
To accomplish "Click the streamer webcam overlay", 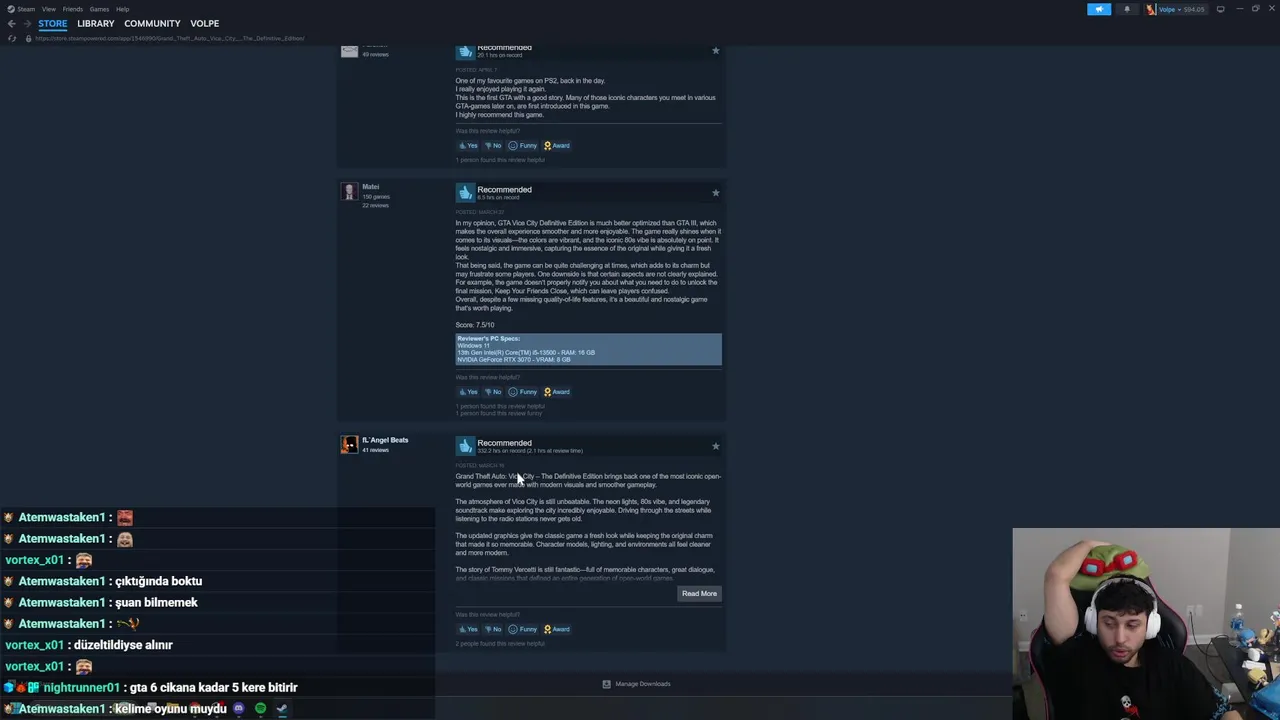I will 1146,624.
